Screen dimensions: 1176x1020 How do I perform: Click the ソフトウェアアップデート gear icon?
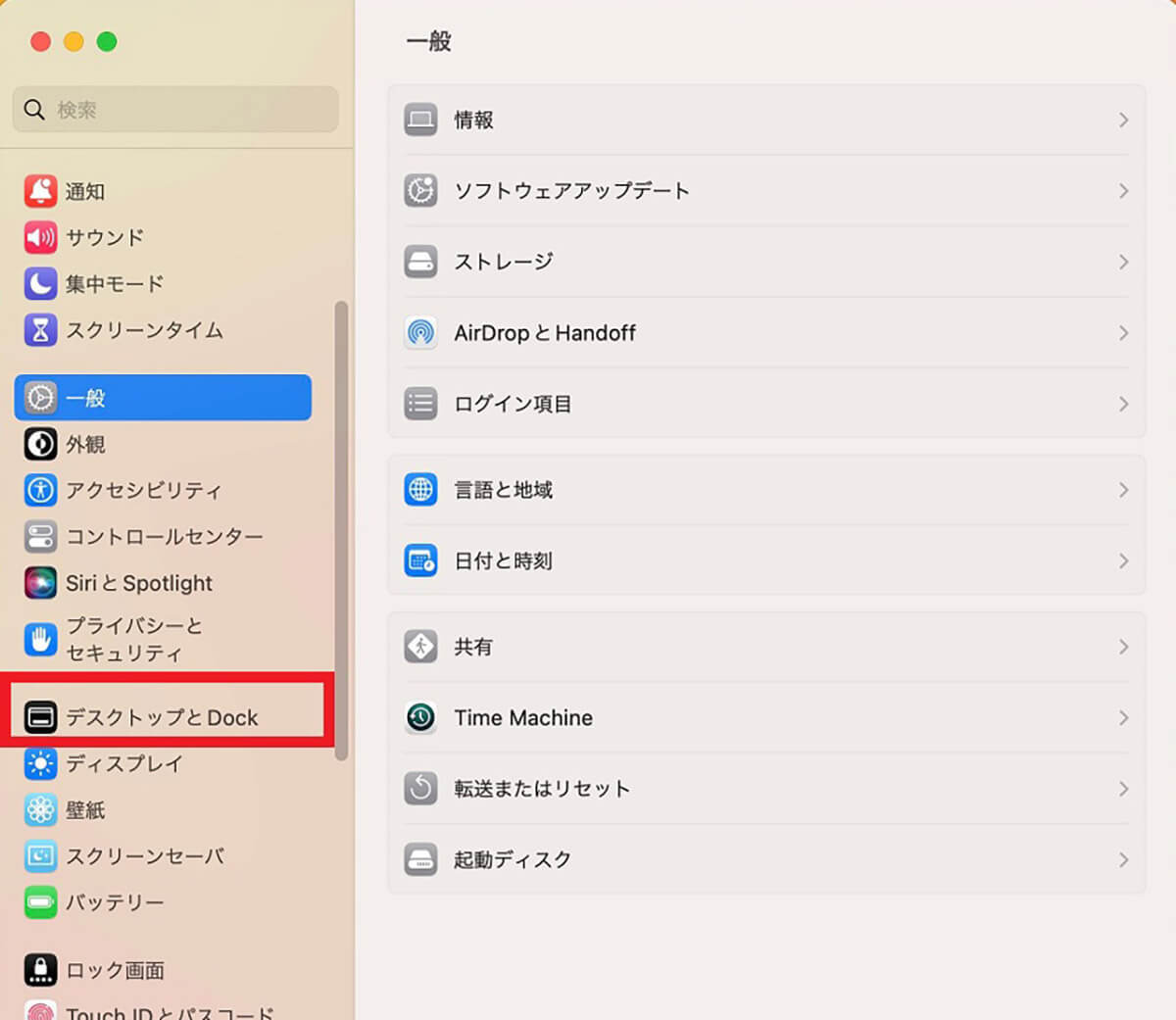point(420,190)
